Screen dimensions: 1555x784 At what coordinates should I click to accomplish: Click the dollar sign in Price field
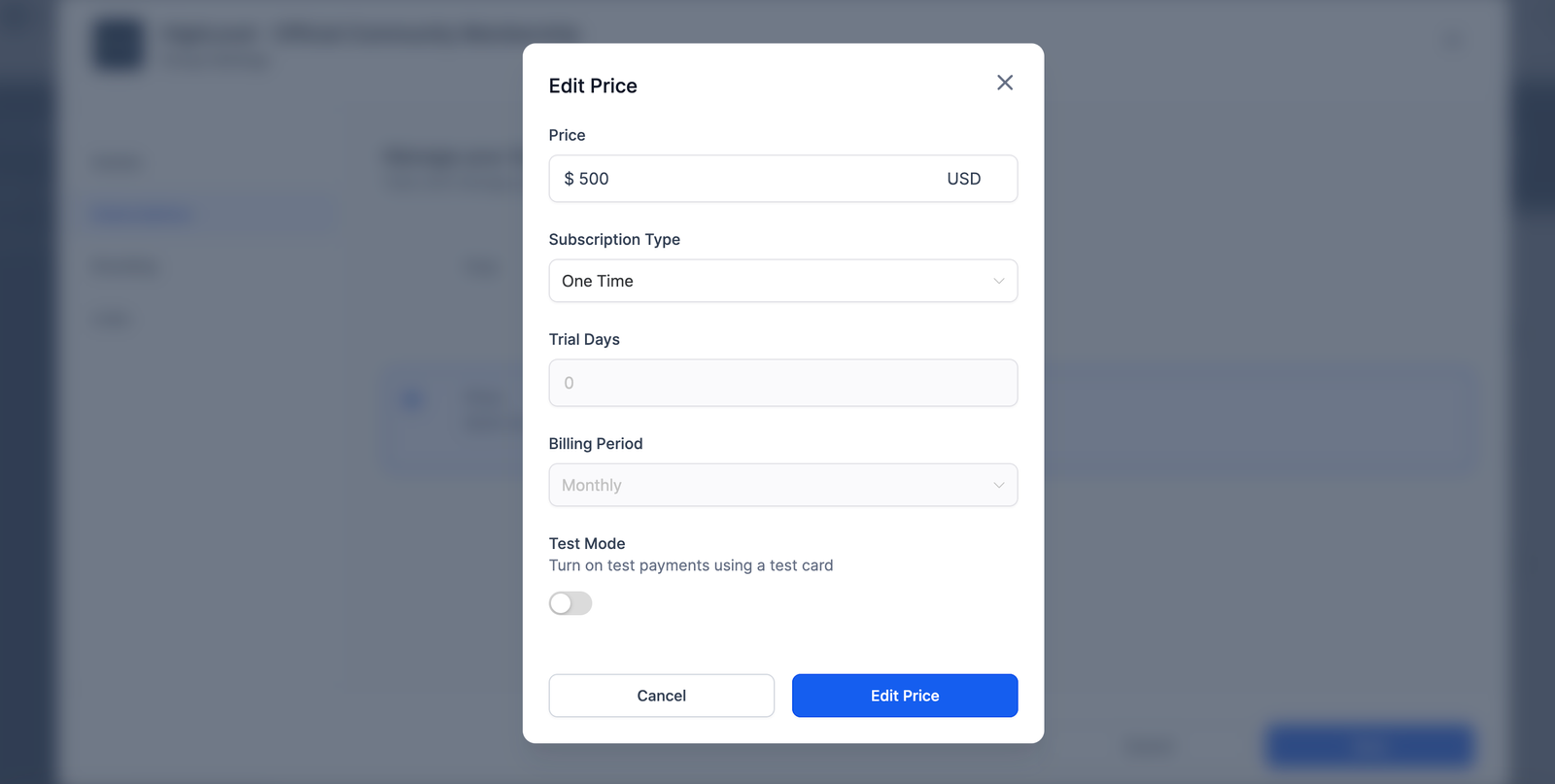point(569,179)
